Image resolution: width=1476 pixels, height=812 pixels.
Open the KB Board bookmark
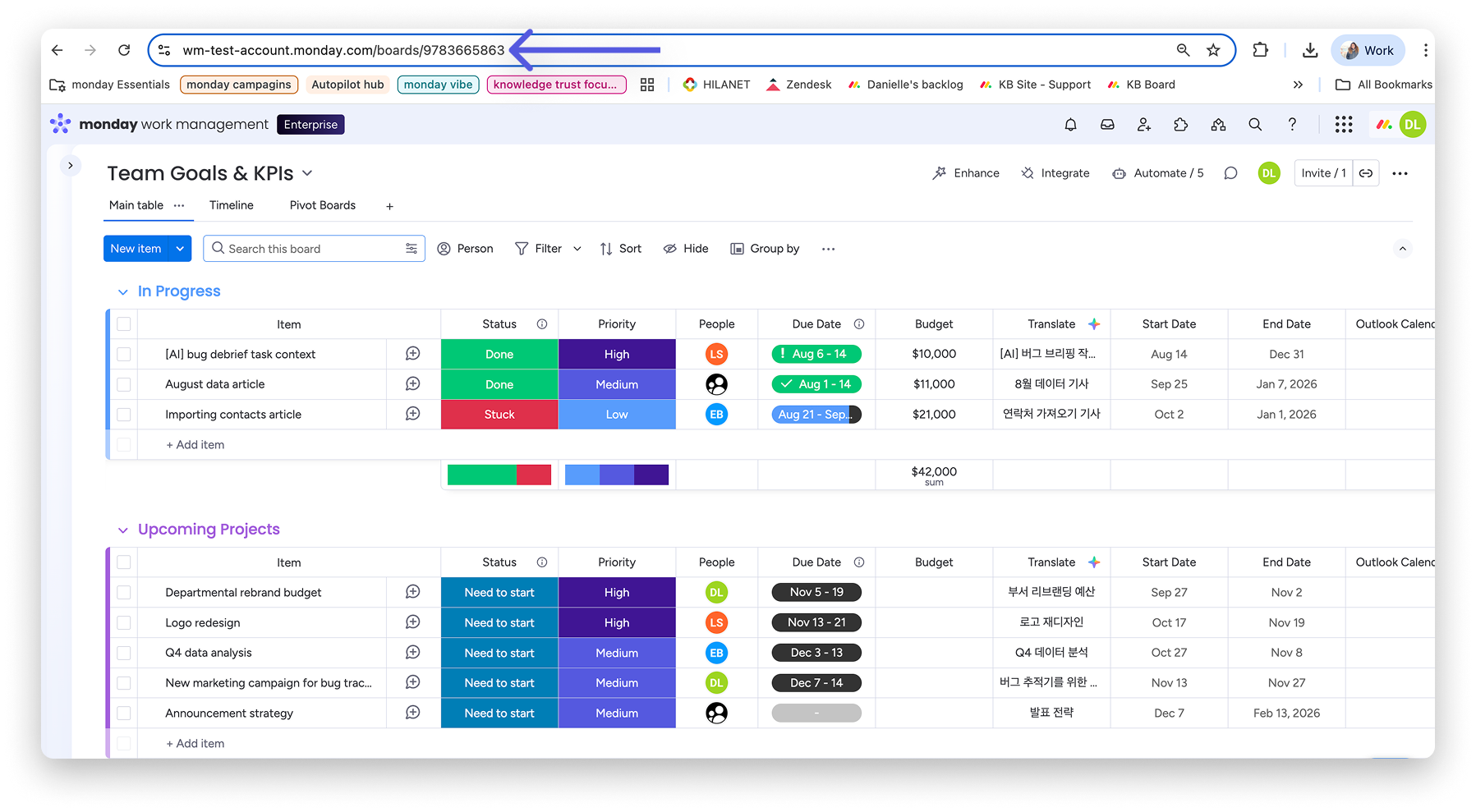(1141, 85)
